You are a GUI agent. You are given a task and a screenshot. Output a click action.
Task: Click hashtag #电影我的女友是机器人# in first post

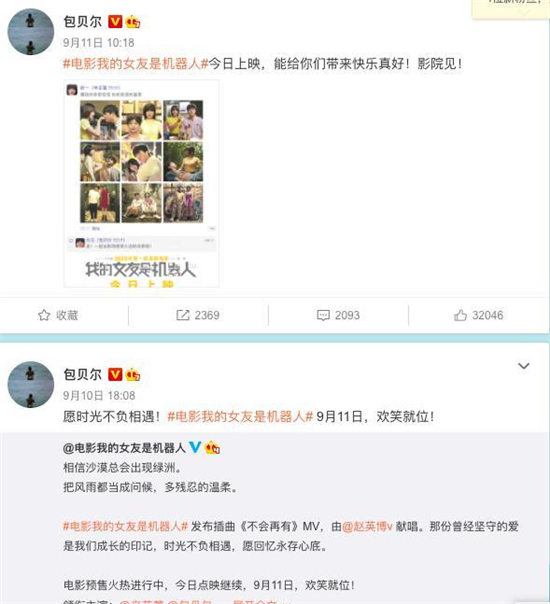click(136, 64)
